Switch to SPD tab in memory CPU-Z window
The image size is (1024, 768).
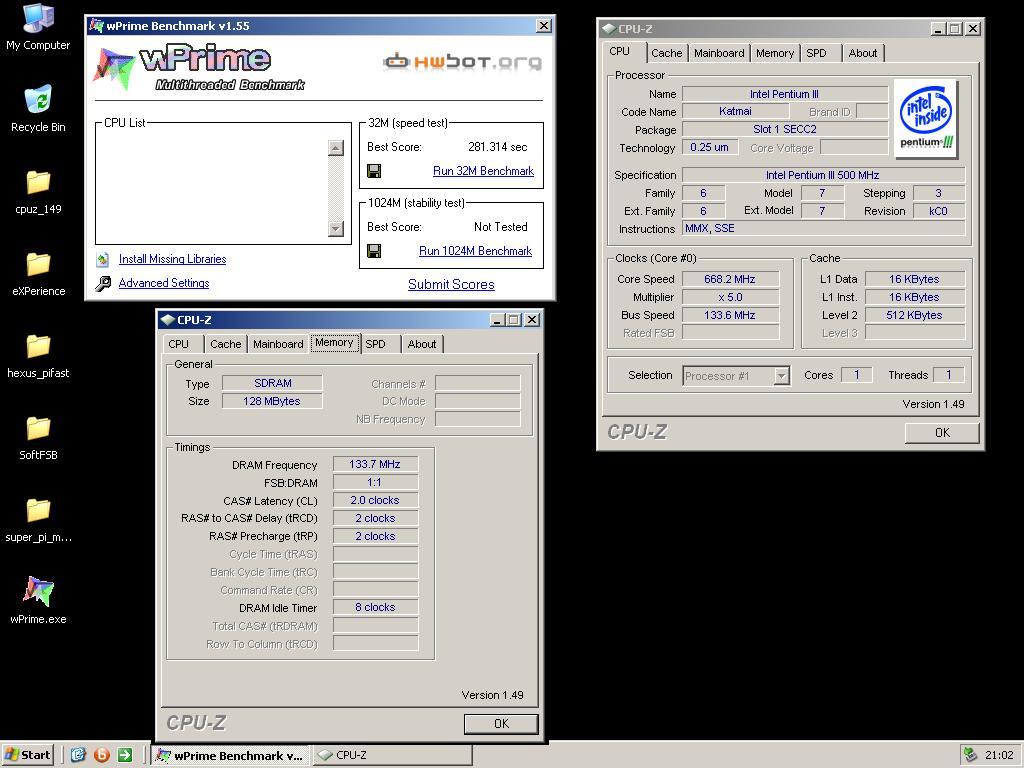(376, 344)
